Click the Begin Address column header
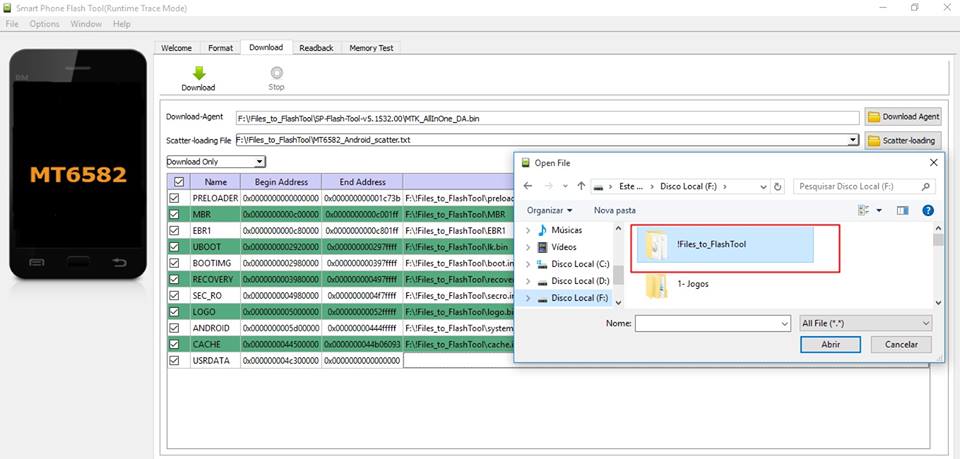This screenshot has width=960, height=459. tap(281, 182)
